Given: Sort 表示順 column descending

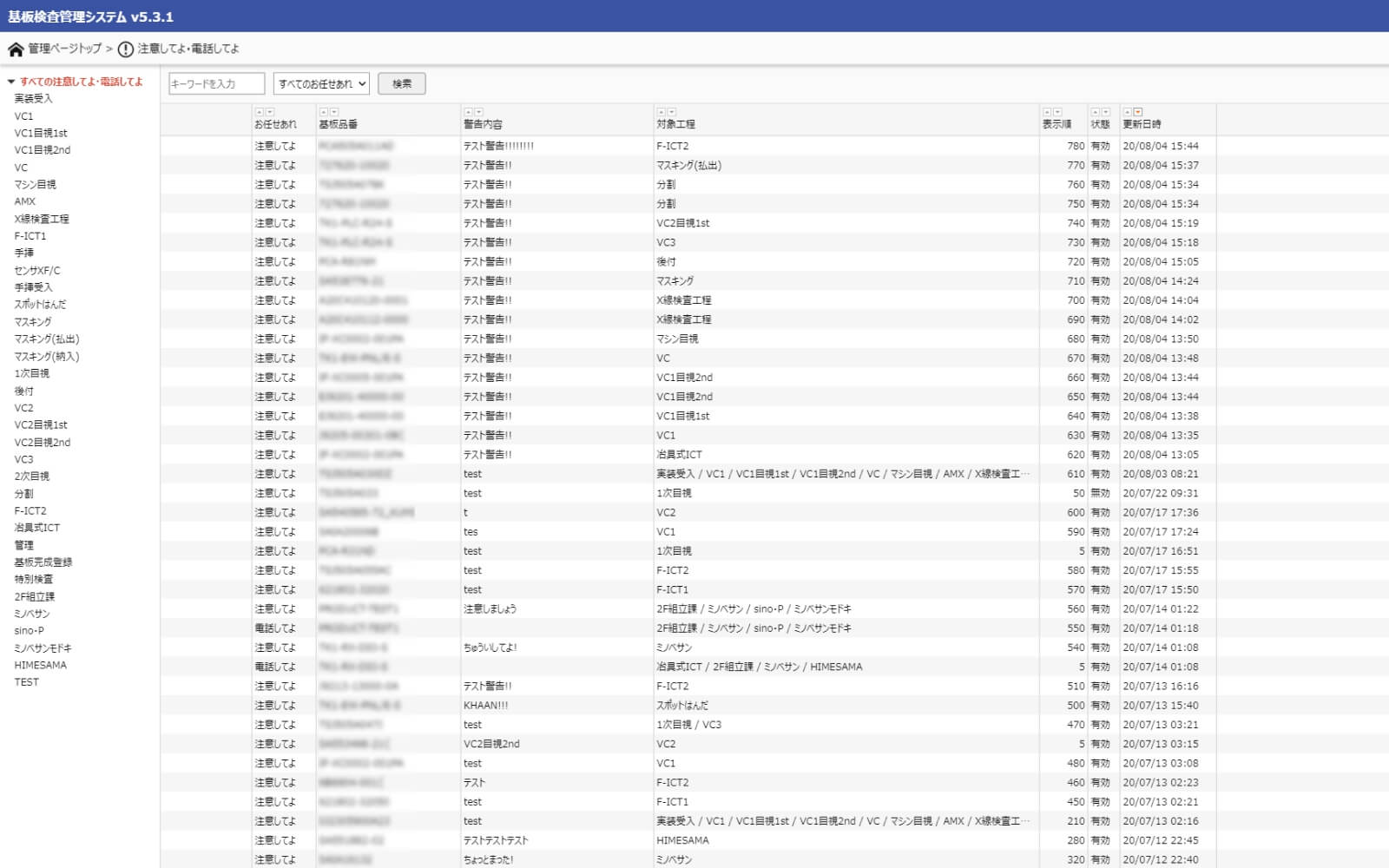Looking at the screenshot, I should (x=1057, y=112).
